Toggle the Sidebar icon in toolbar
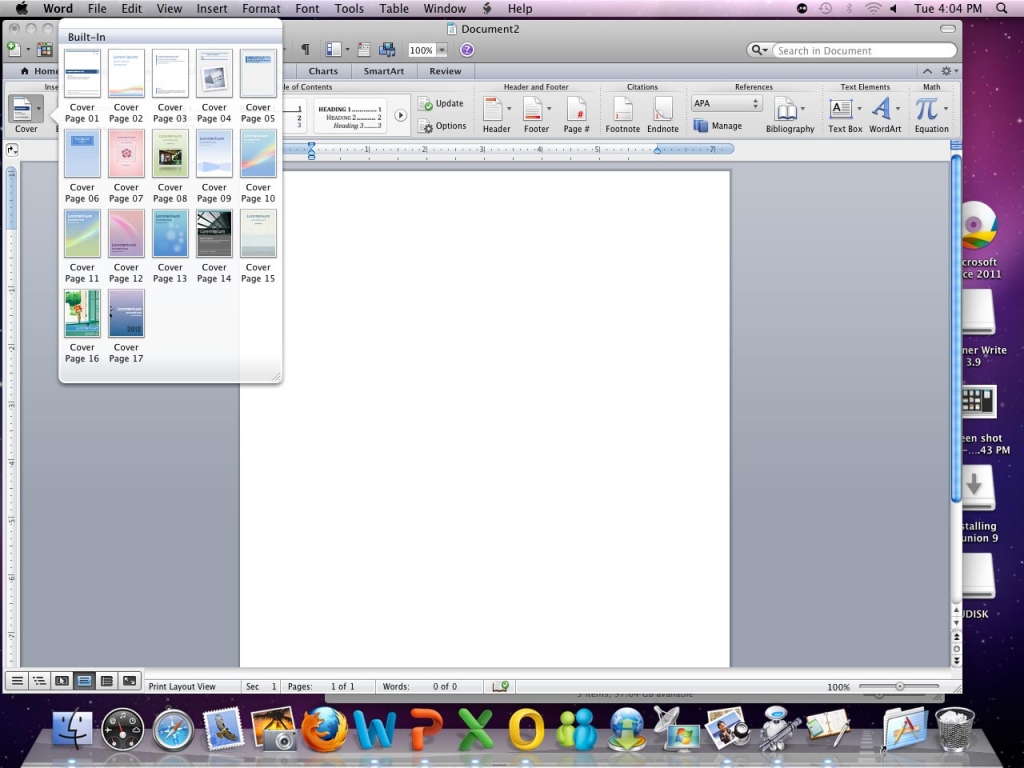 [333, 50]
